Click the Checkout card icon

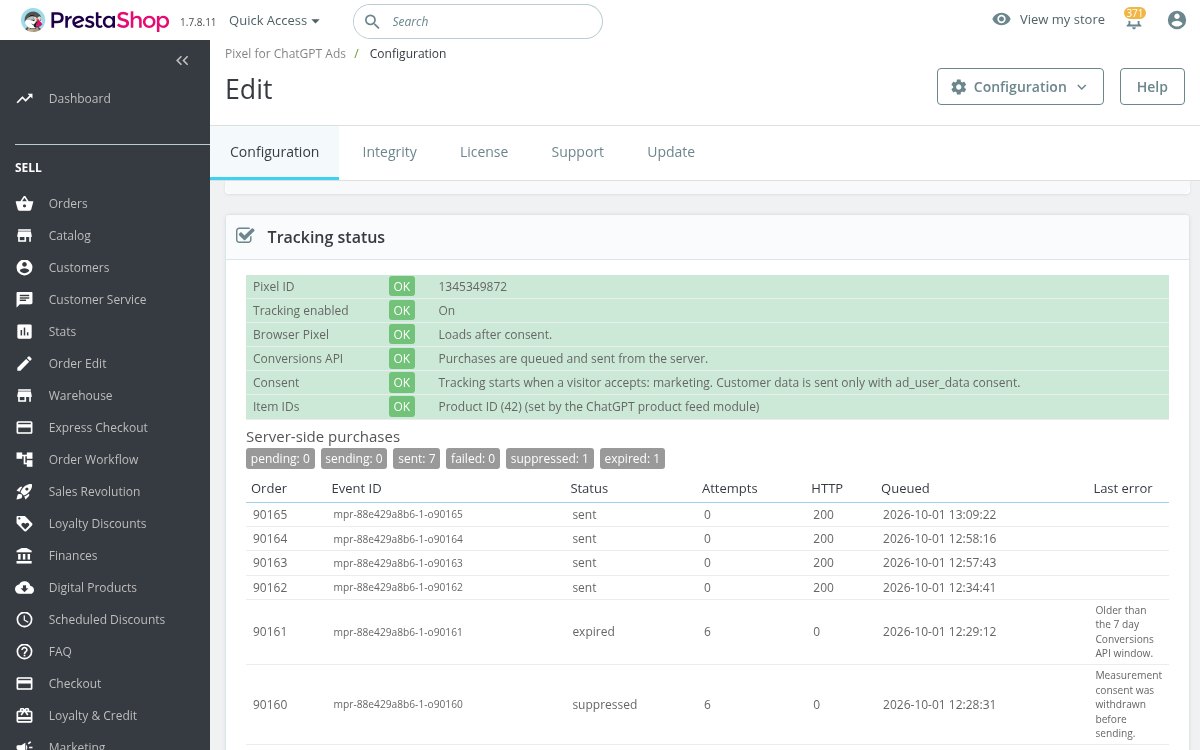25,684
